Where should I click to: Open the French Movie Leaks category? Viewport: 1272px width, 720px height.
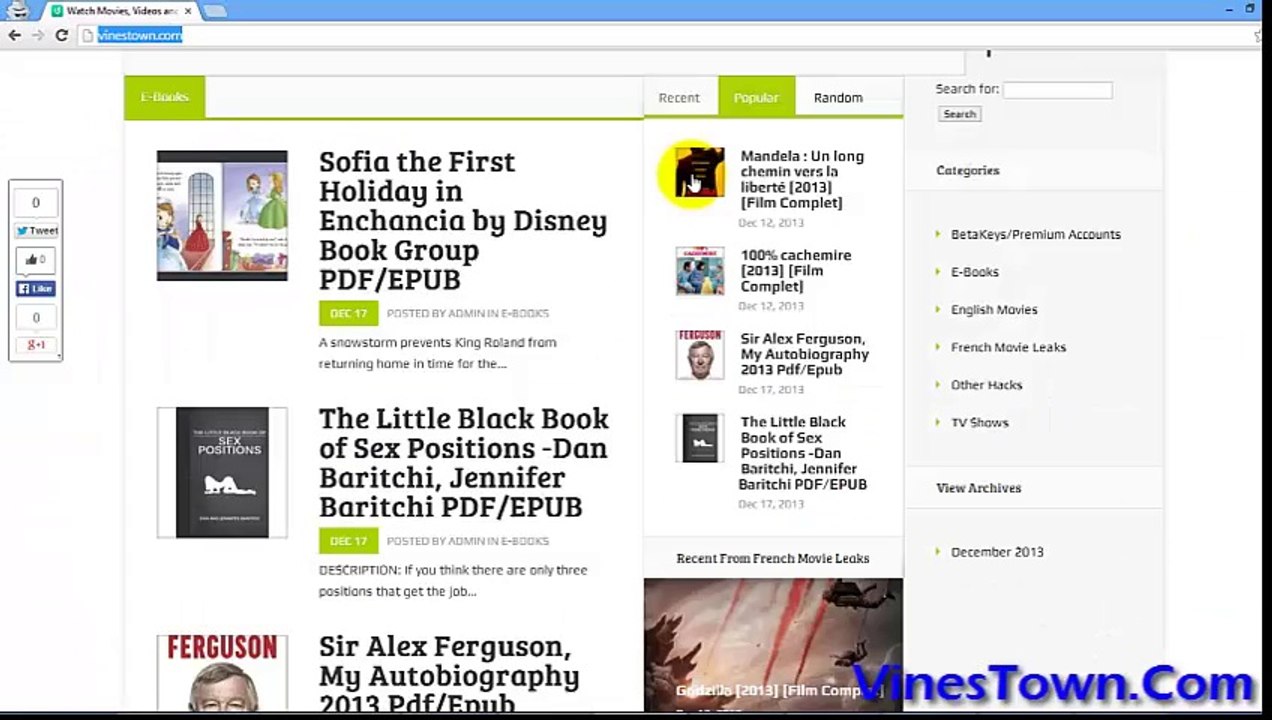[1008, 347]
